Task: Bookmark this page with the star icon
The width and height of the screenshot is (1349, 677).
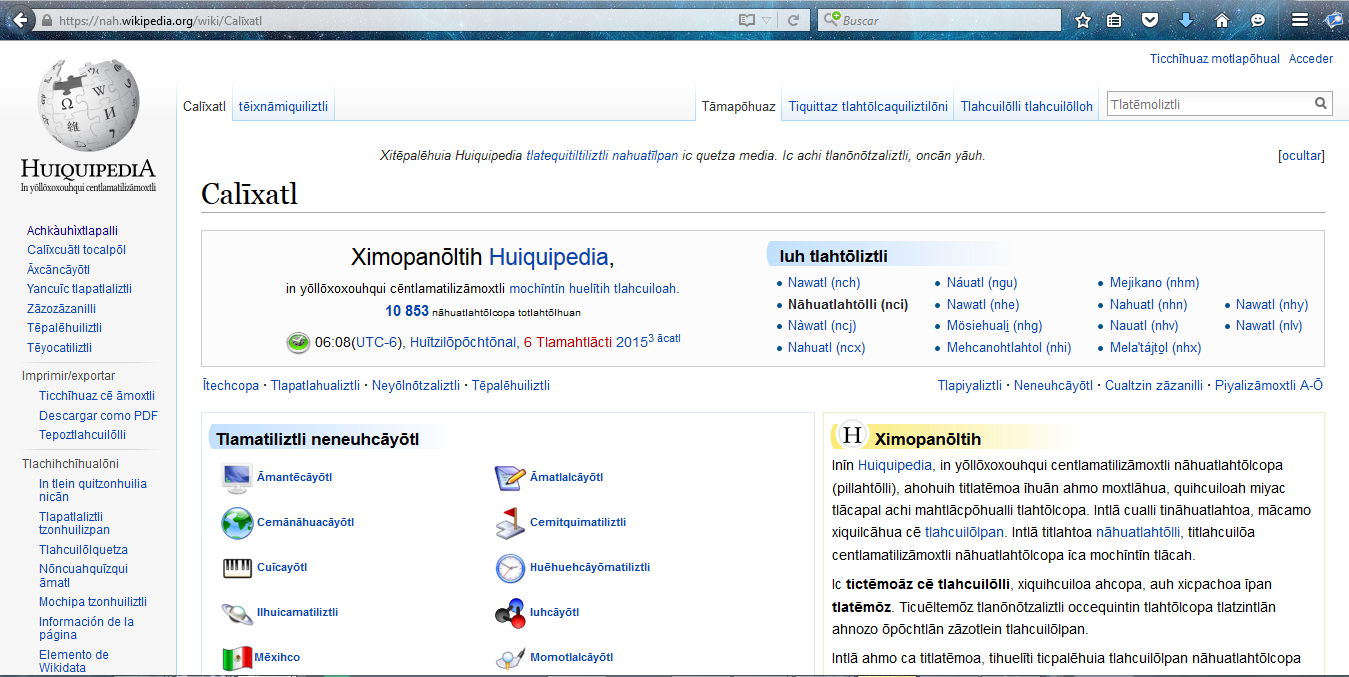Action: coord(1083,20)
